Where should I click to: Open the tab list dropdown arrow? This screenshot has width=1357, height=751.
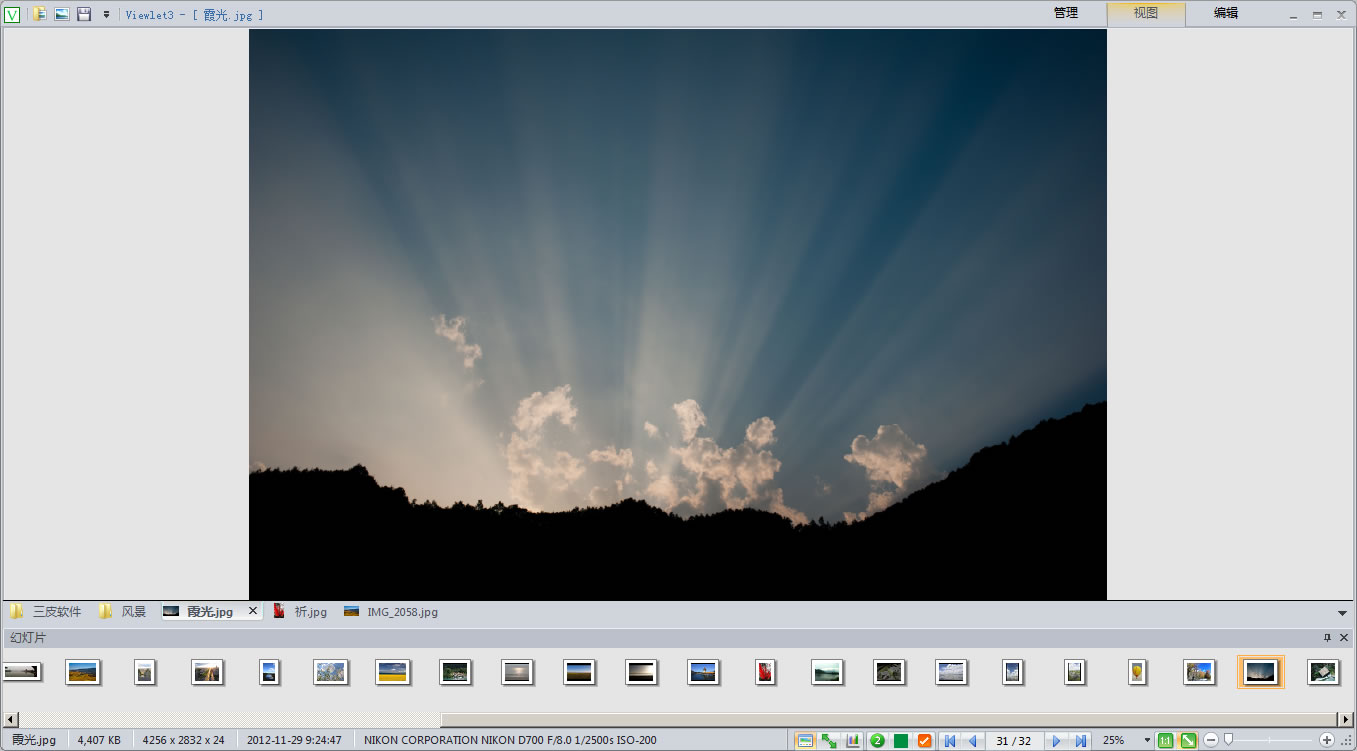coord(1342,613)
